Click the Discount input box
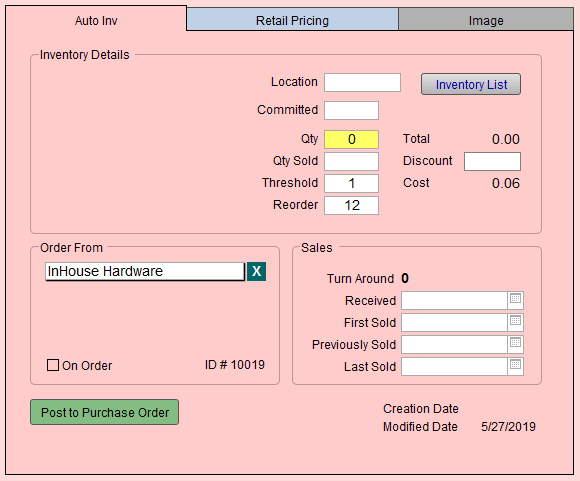The image size is (580, 481). [x=492, y=161]
